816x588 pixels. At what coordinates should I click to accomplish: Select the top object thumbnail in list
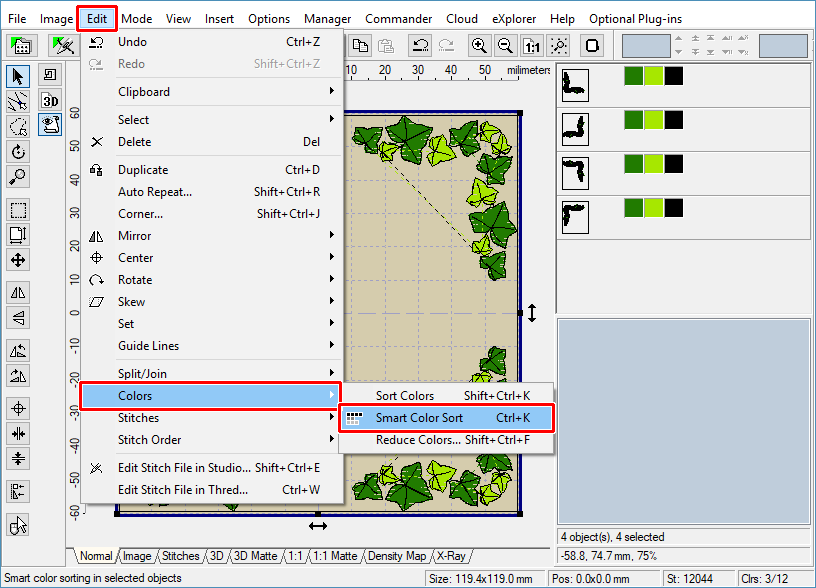click(575, 85)
